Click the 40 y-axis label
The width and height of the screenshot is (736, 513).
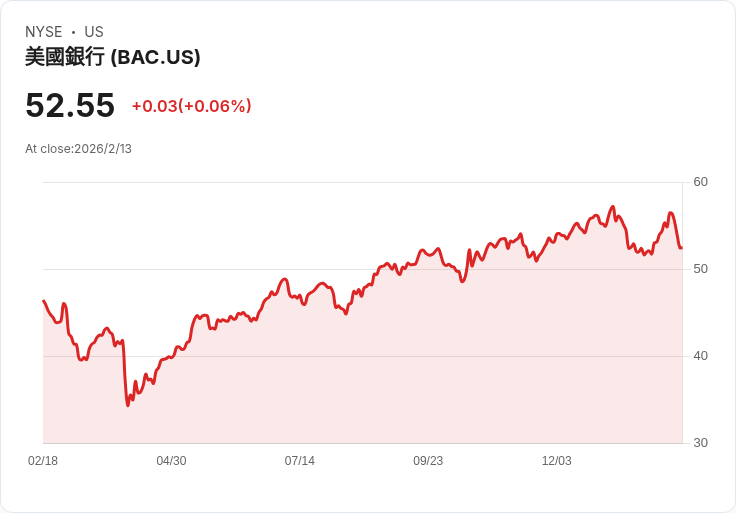[700, 356]
